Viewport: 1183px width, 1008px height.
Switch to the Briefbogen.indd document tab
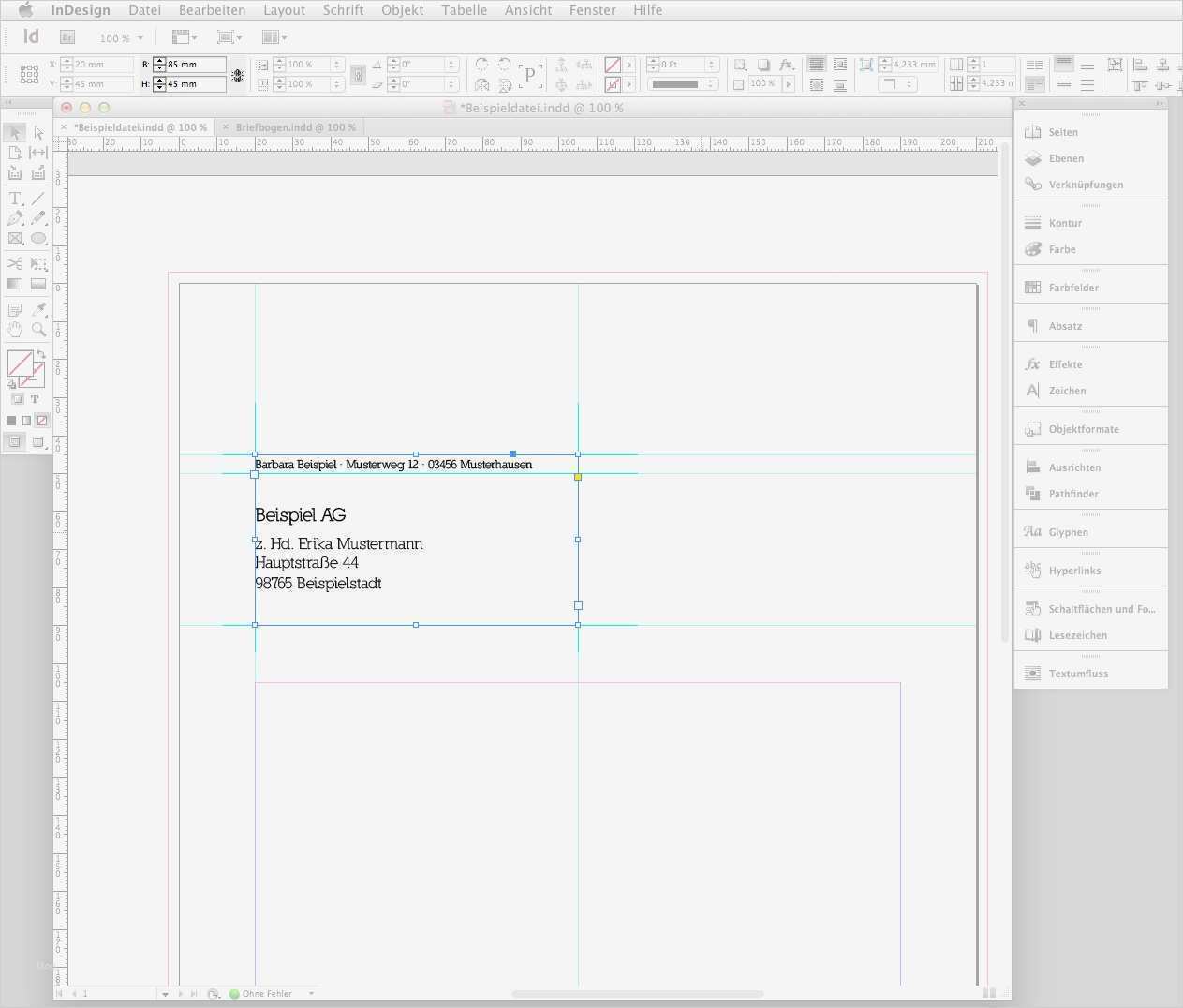tap(294, 126)
